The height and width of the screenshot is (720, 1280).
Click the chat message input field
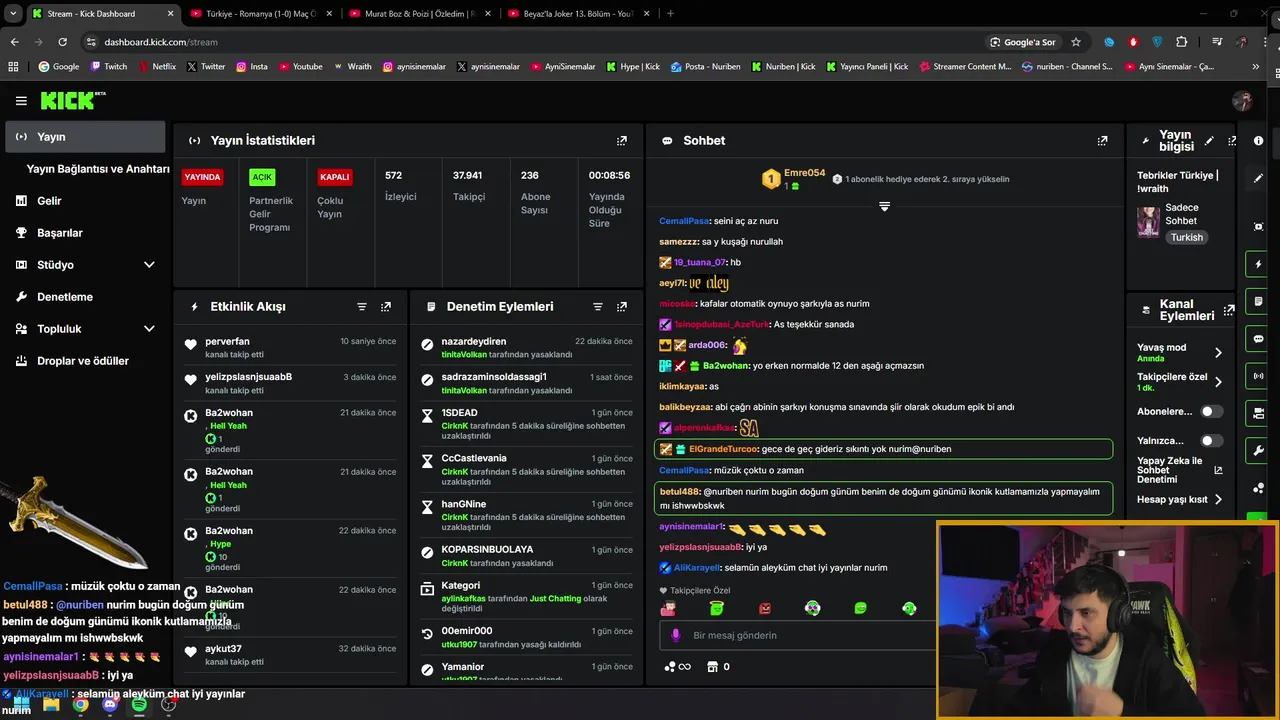795,635
